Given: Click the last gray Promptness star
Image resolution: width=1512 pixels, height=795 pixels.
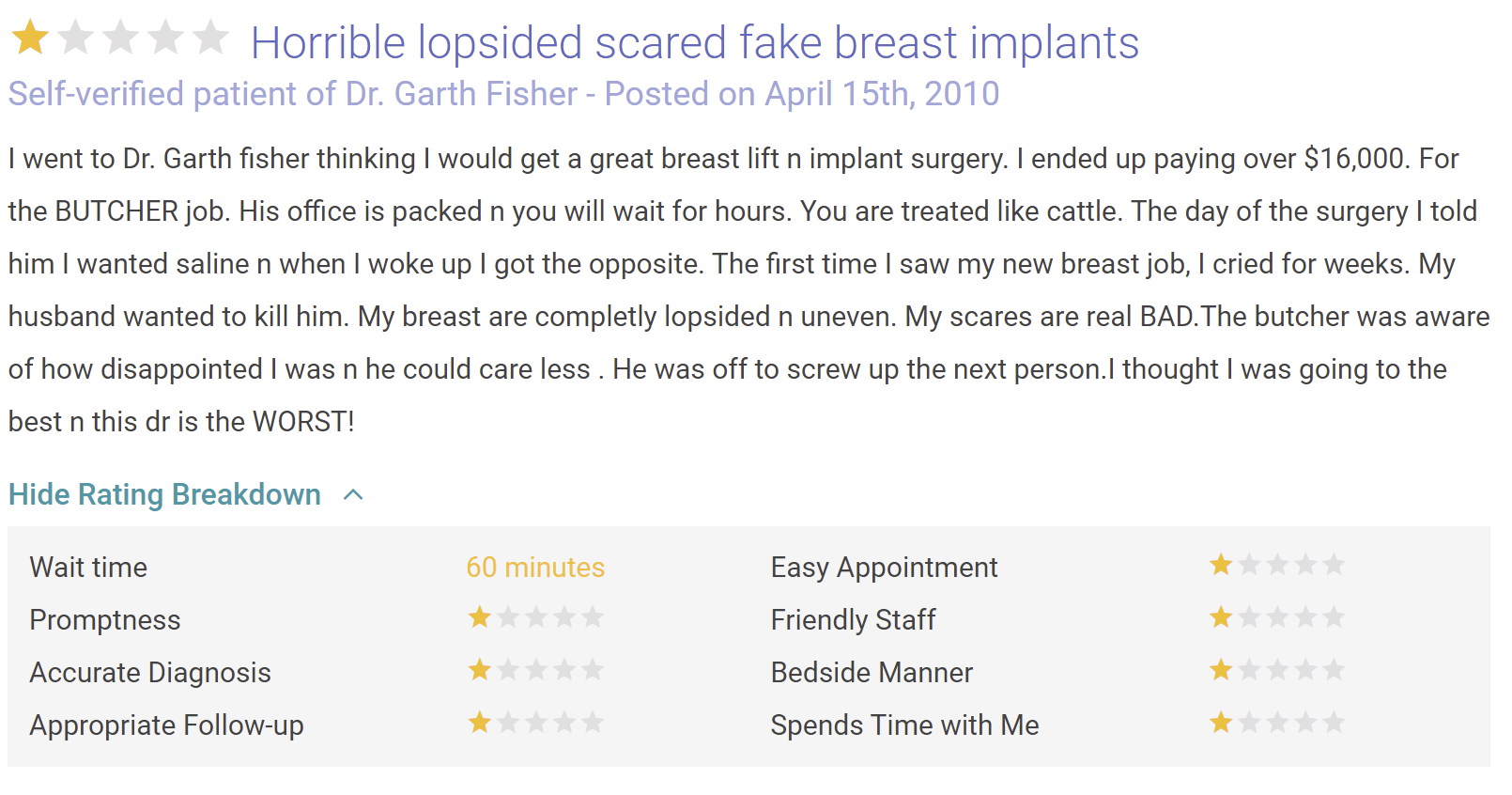Looking at the screenshot, I should (x=593, y=617).
